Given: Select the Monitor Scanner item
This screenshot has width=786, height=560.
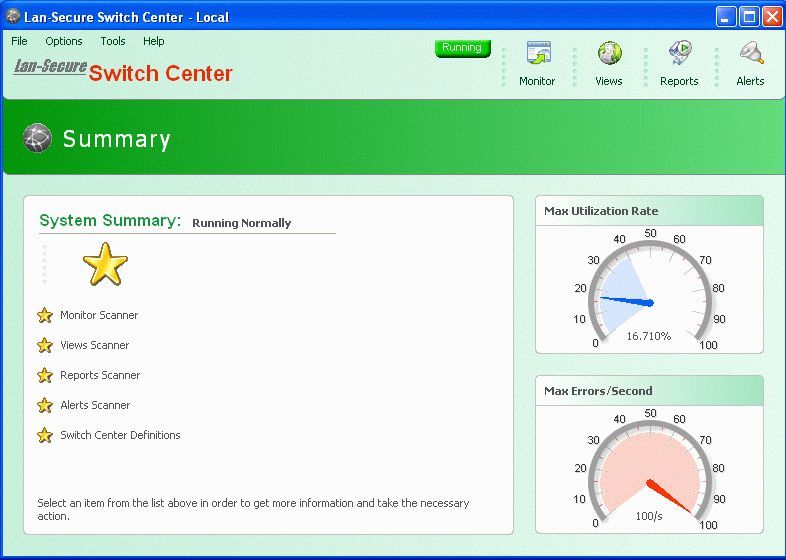Looking at the screenshot, I should [99, 315].
